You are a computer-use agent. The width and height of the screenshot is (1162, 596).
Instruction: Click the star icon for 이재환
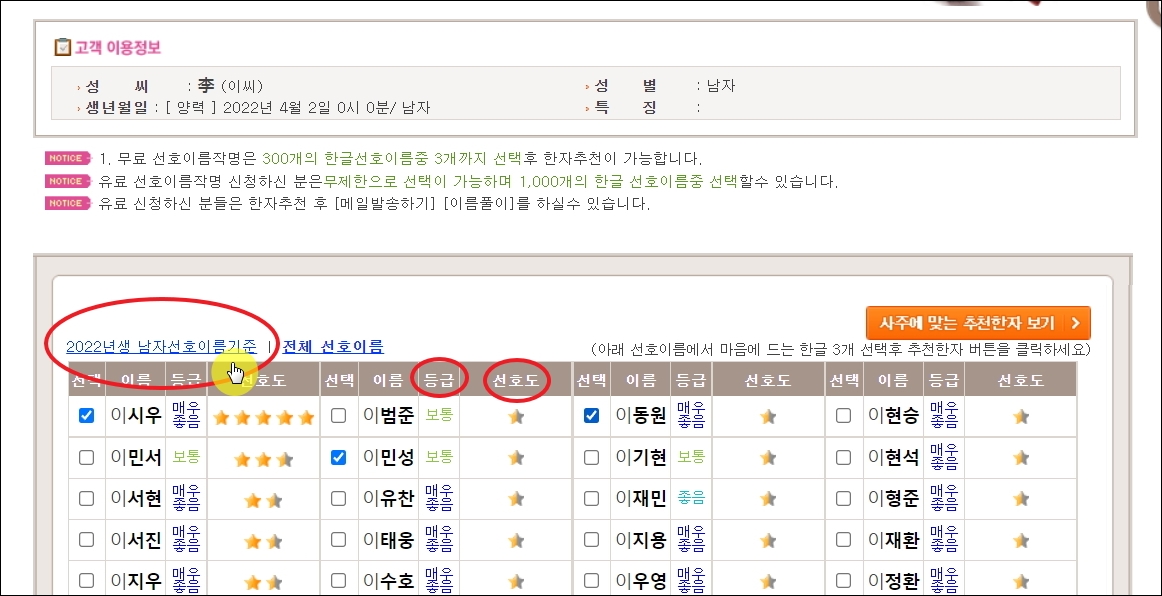pos(1021,541)
